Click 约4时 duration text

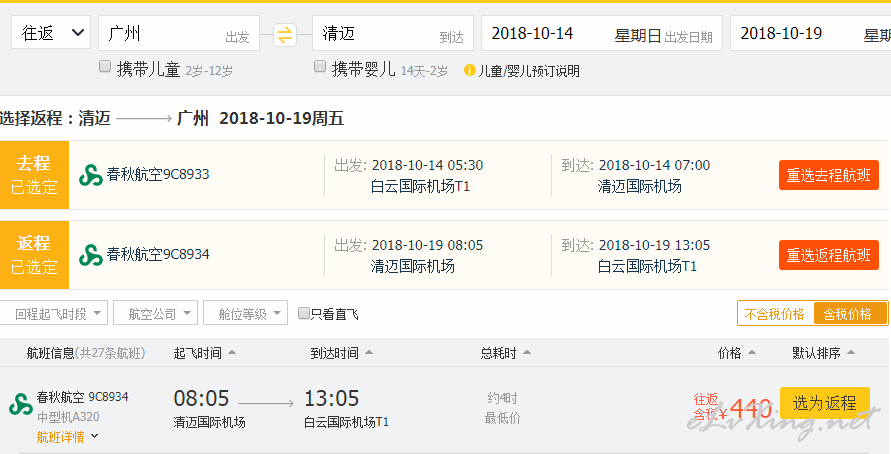(502, 398)
